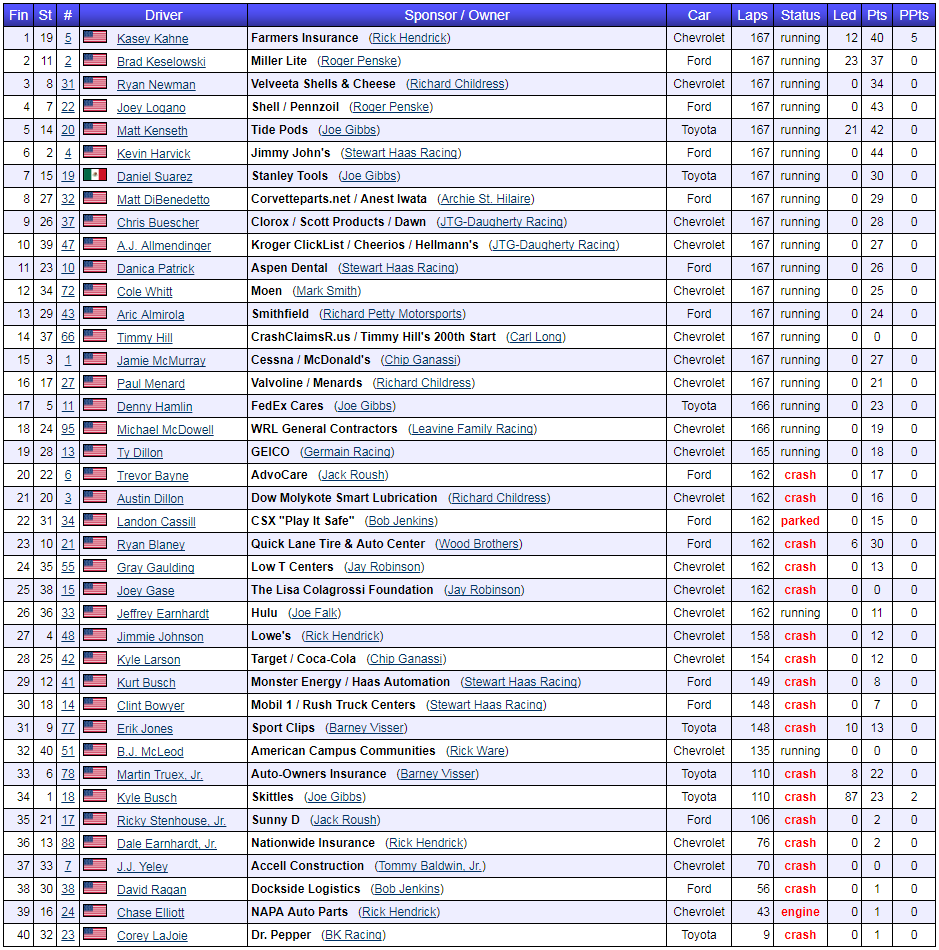
Task: Open Jeffrey Earnhardt driver link
Action: tap(163, 614)
